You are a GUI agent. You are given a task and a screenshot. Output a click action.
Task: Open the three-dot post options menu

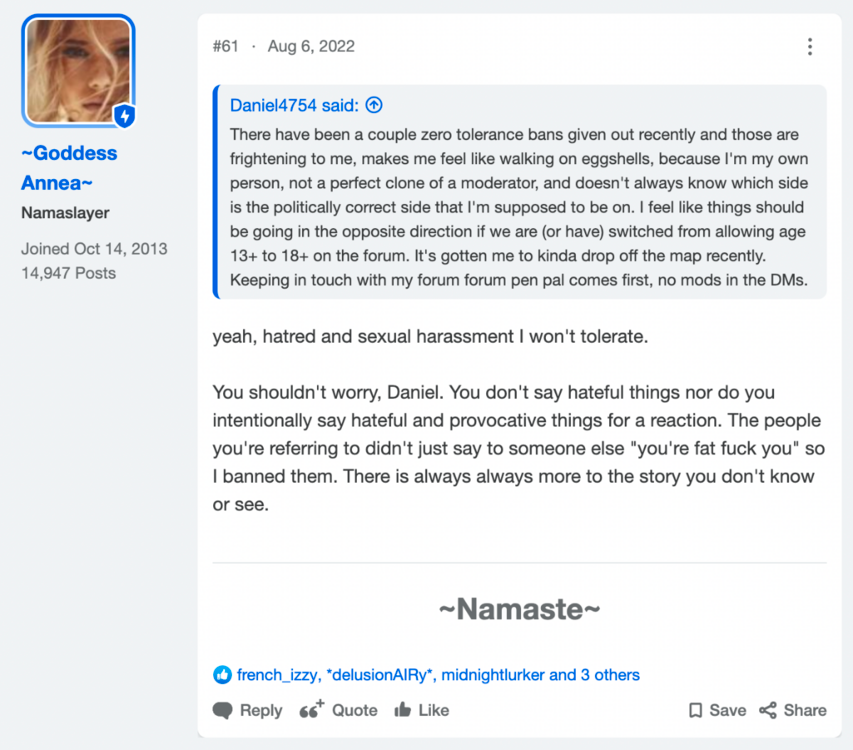tap(809, 47)
